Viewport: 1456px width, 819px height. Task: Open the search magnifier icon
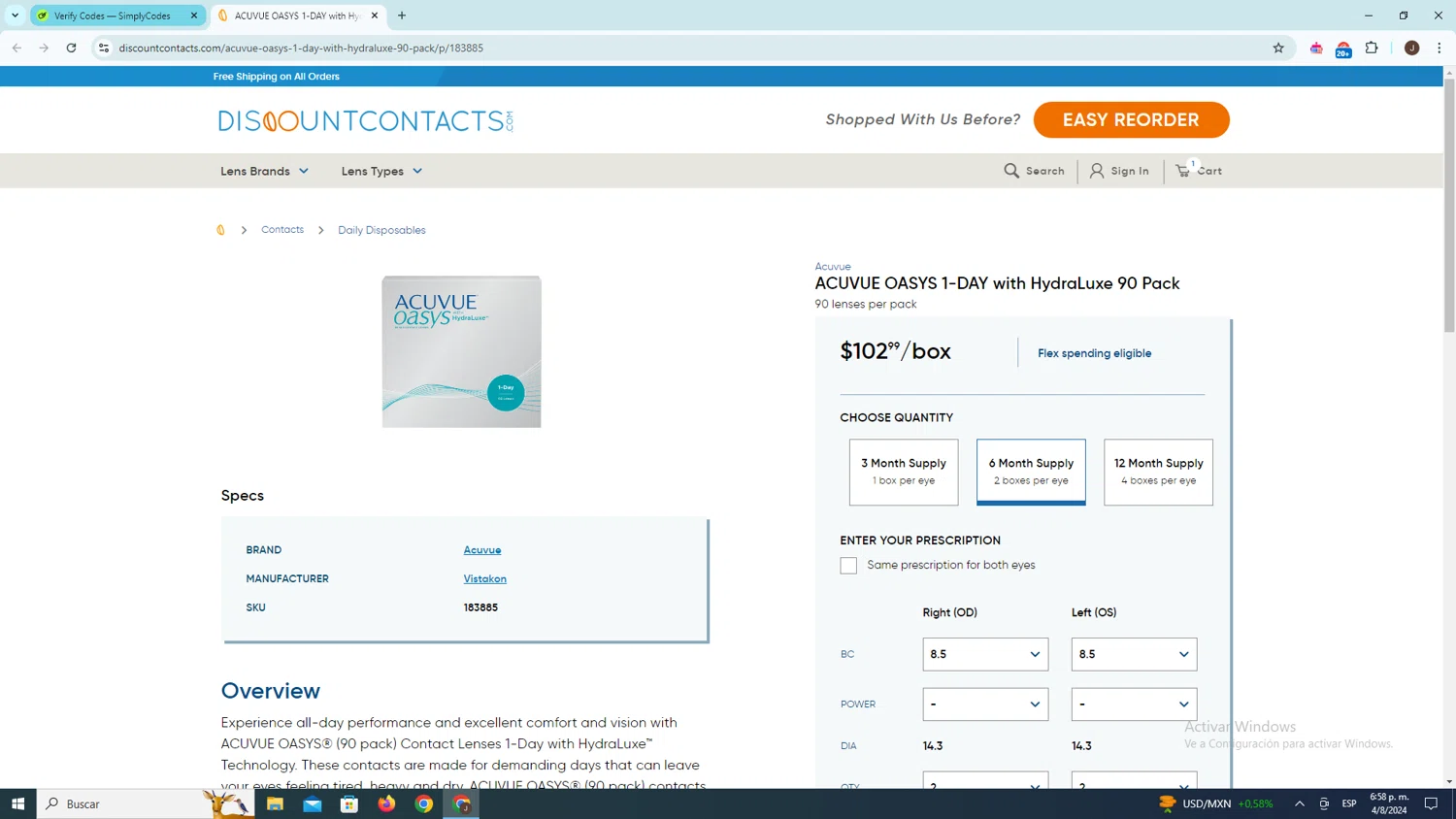(x=1011, y=171)
